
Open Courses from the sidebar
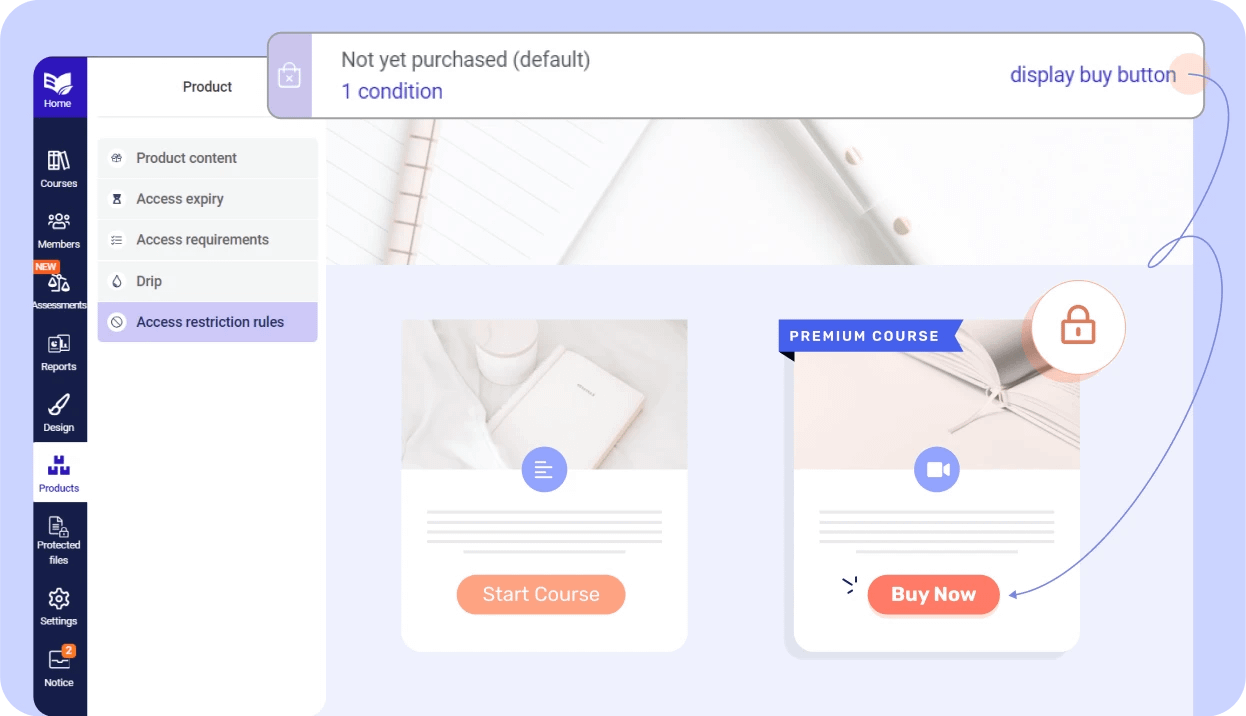click(x=59, y=162)
